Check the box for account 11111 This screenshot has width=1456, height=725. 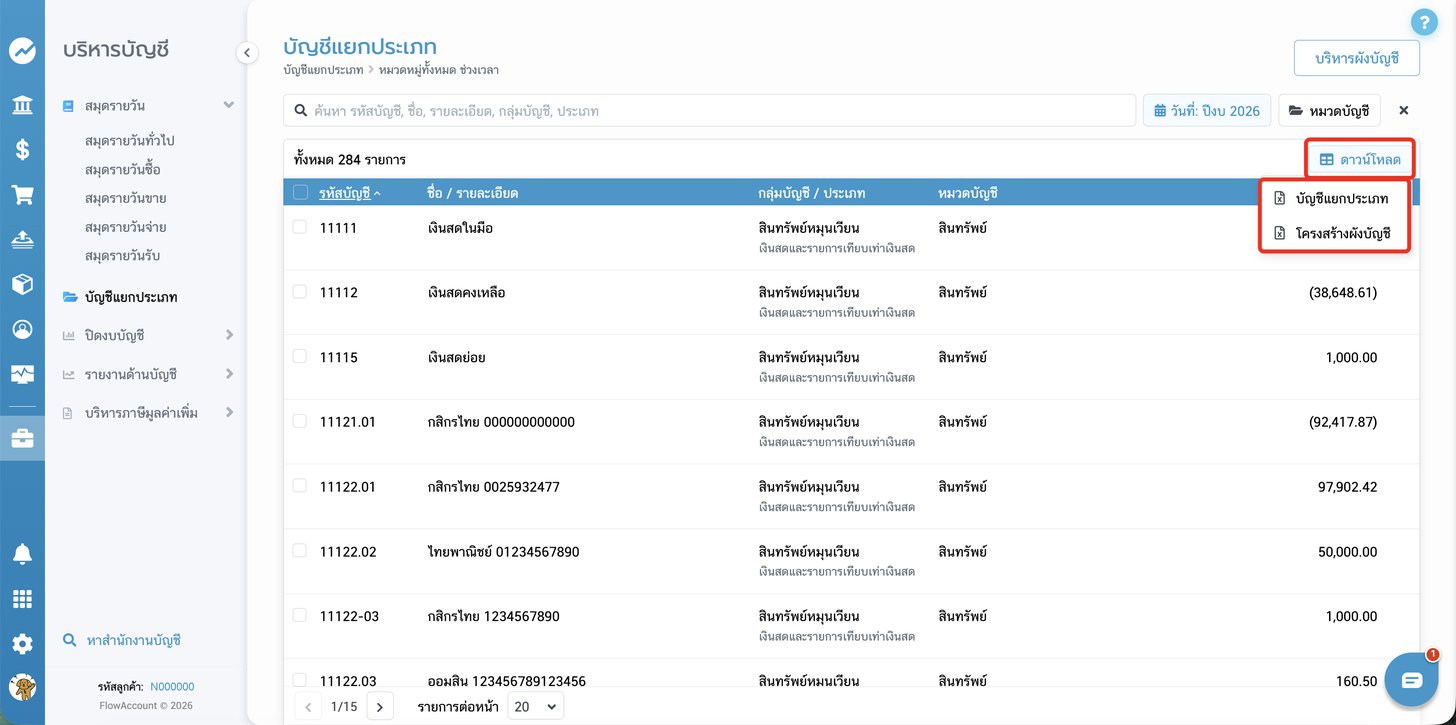pos(300,227)
